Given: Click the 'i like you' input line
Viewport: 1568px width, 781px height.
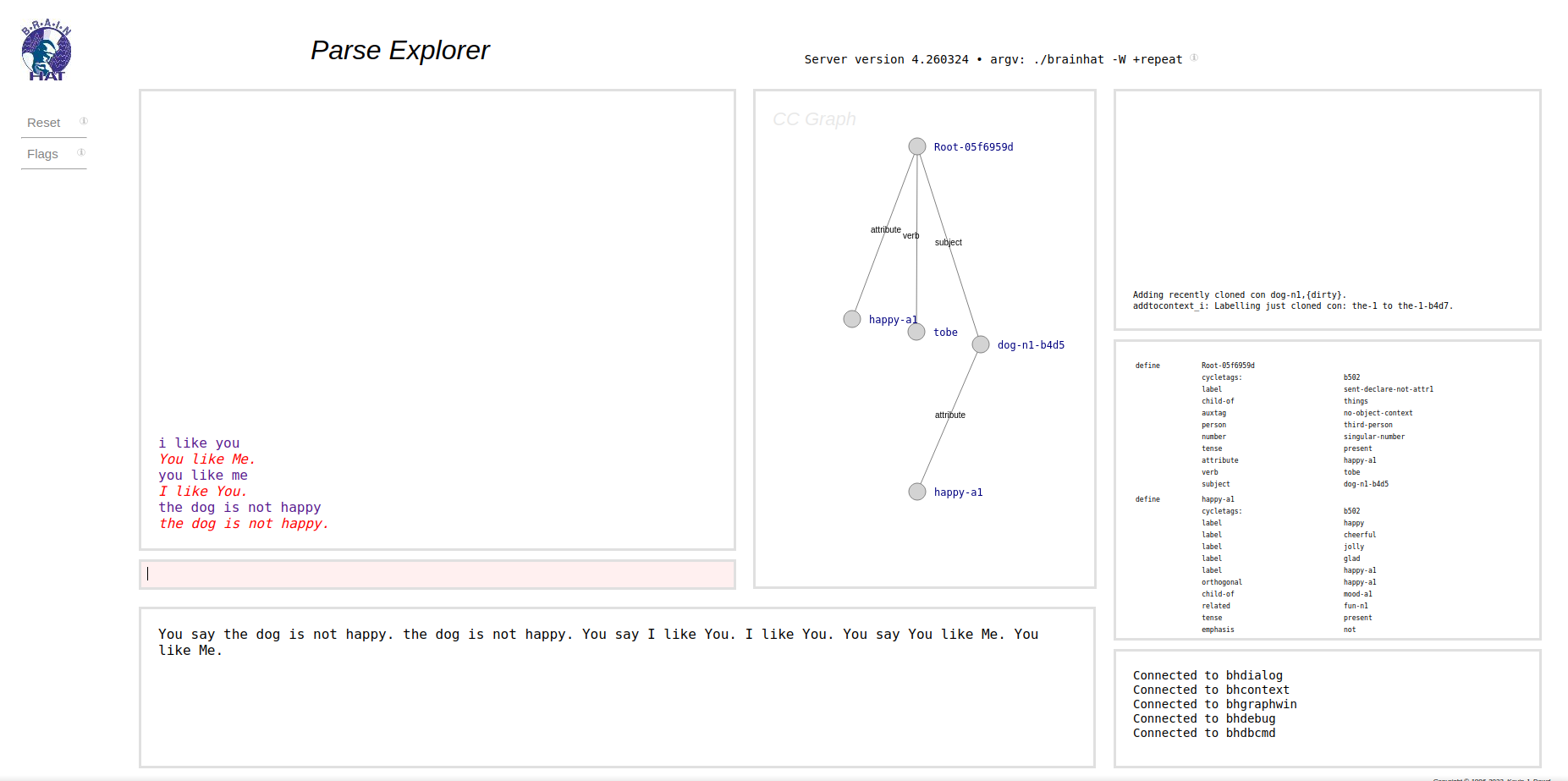Looking at the screenshot, I should tap(199, 443).
